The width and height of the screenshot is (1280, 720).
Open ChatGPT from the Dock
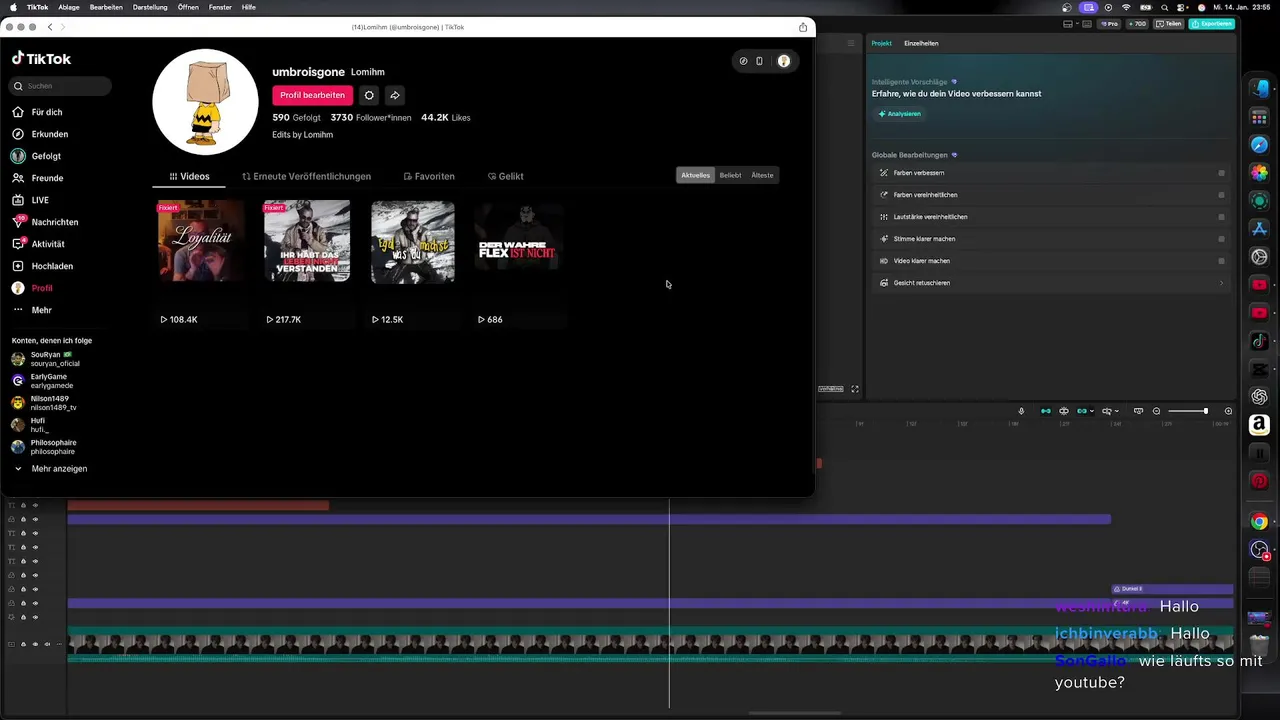pyautogui.click(x=1259, y=397)
